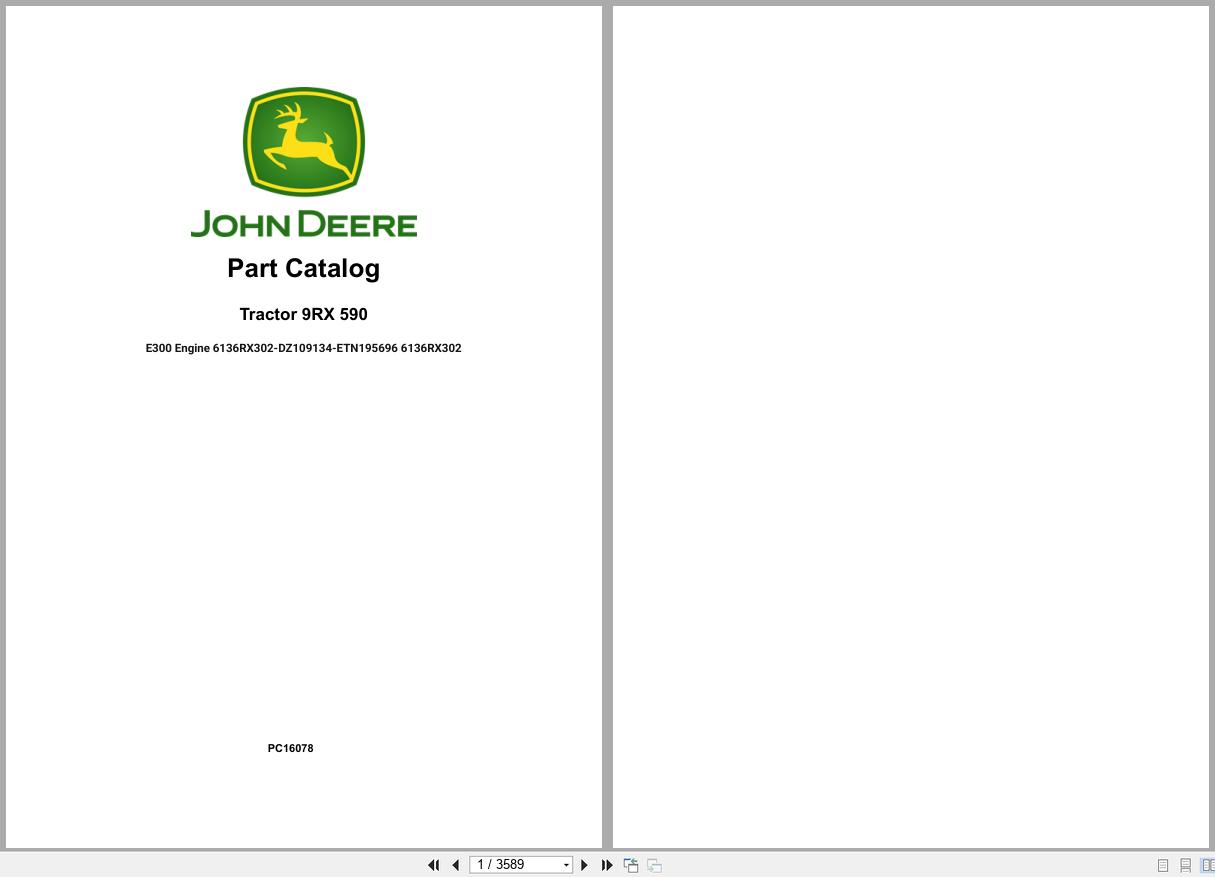Switch to continuous scrolling layout
Viewport: 1215px width, 877px height.
1186,865
